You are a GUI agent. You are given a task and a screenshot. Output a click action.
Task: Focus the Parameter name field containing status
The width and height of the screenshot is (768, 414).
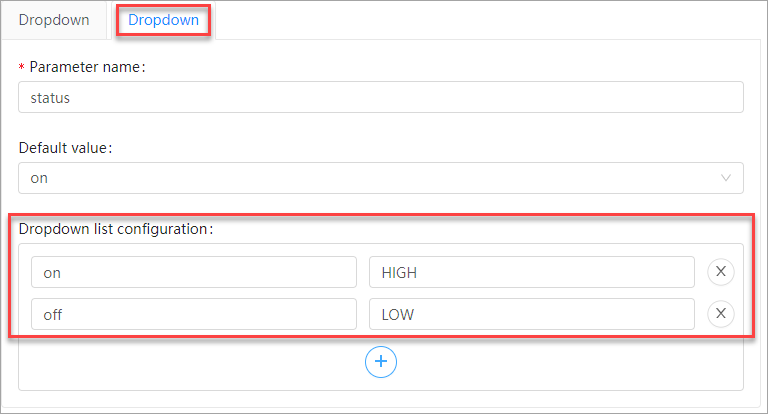coord(380,97)
